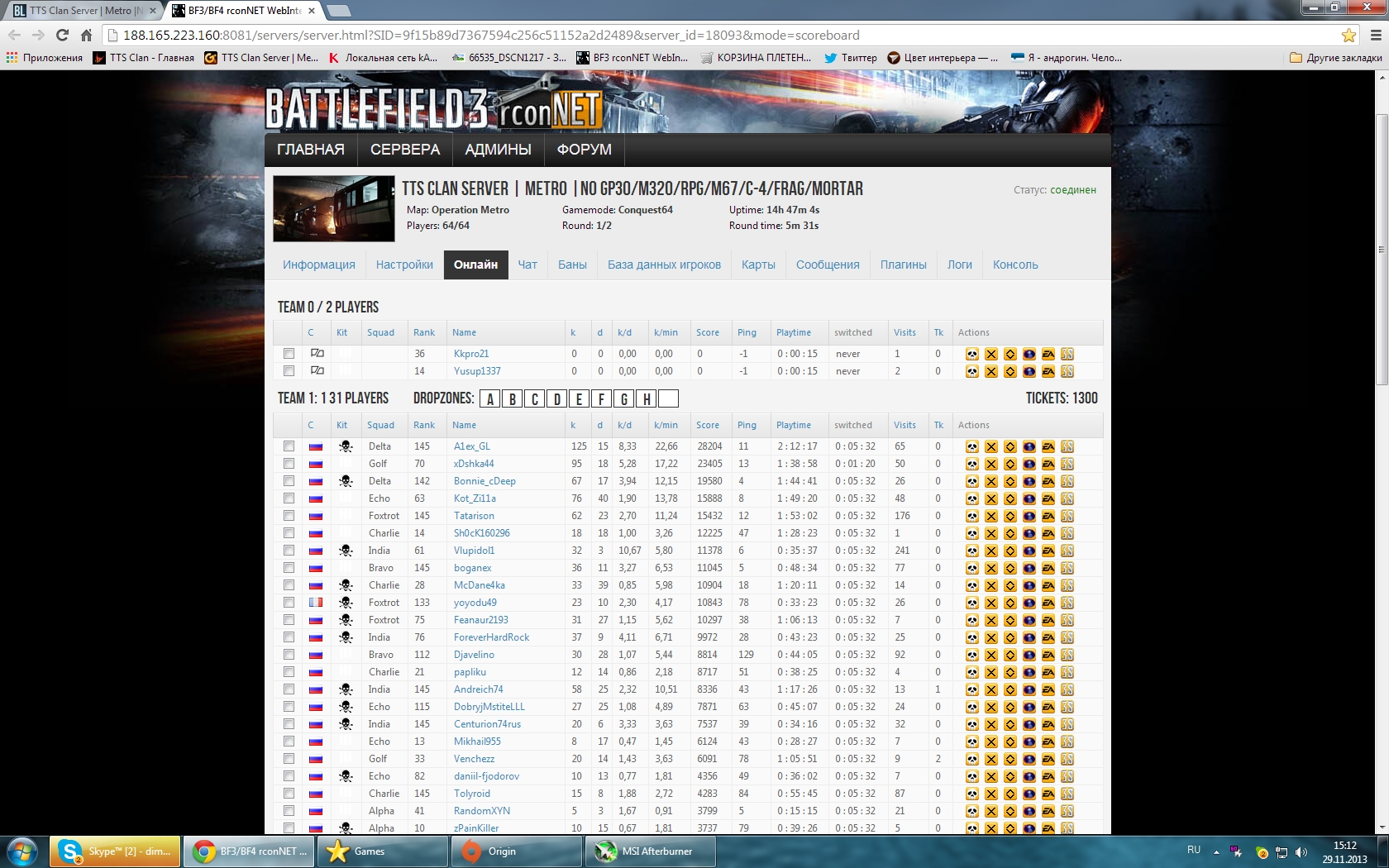Switch to the Баны tab
The width and height of the screenshot is (1389, 868).
coord(572,265)
